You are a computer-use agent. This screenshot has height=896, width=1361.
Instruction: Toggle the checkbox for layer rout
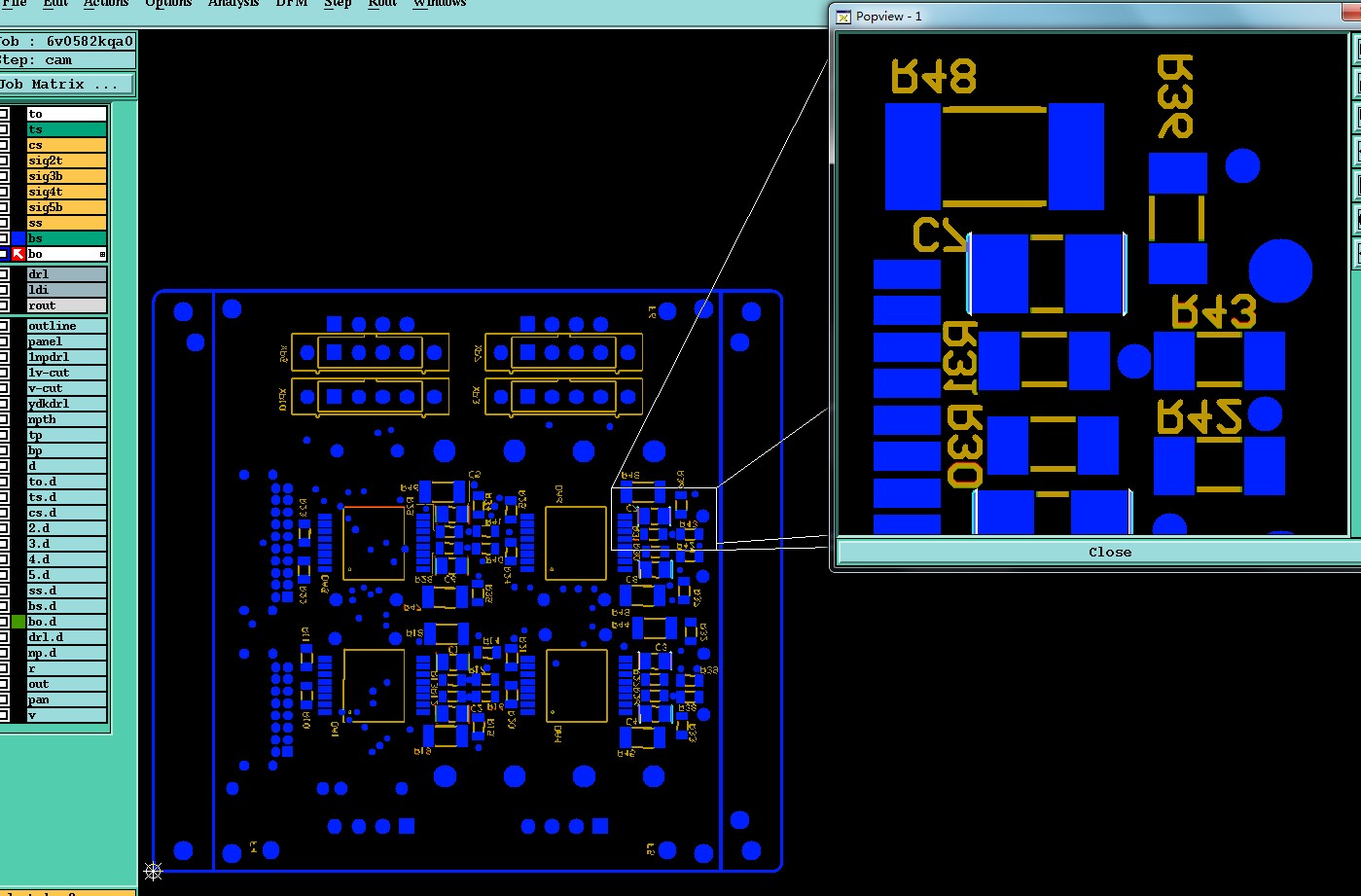(x=4, y=305)
